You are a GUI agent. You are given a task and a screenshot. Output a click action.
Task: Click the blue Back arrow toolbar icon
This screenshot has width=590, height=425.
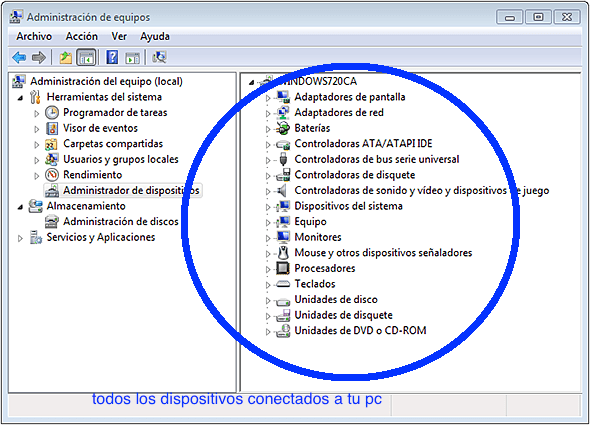coord(19,58)
